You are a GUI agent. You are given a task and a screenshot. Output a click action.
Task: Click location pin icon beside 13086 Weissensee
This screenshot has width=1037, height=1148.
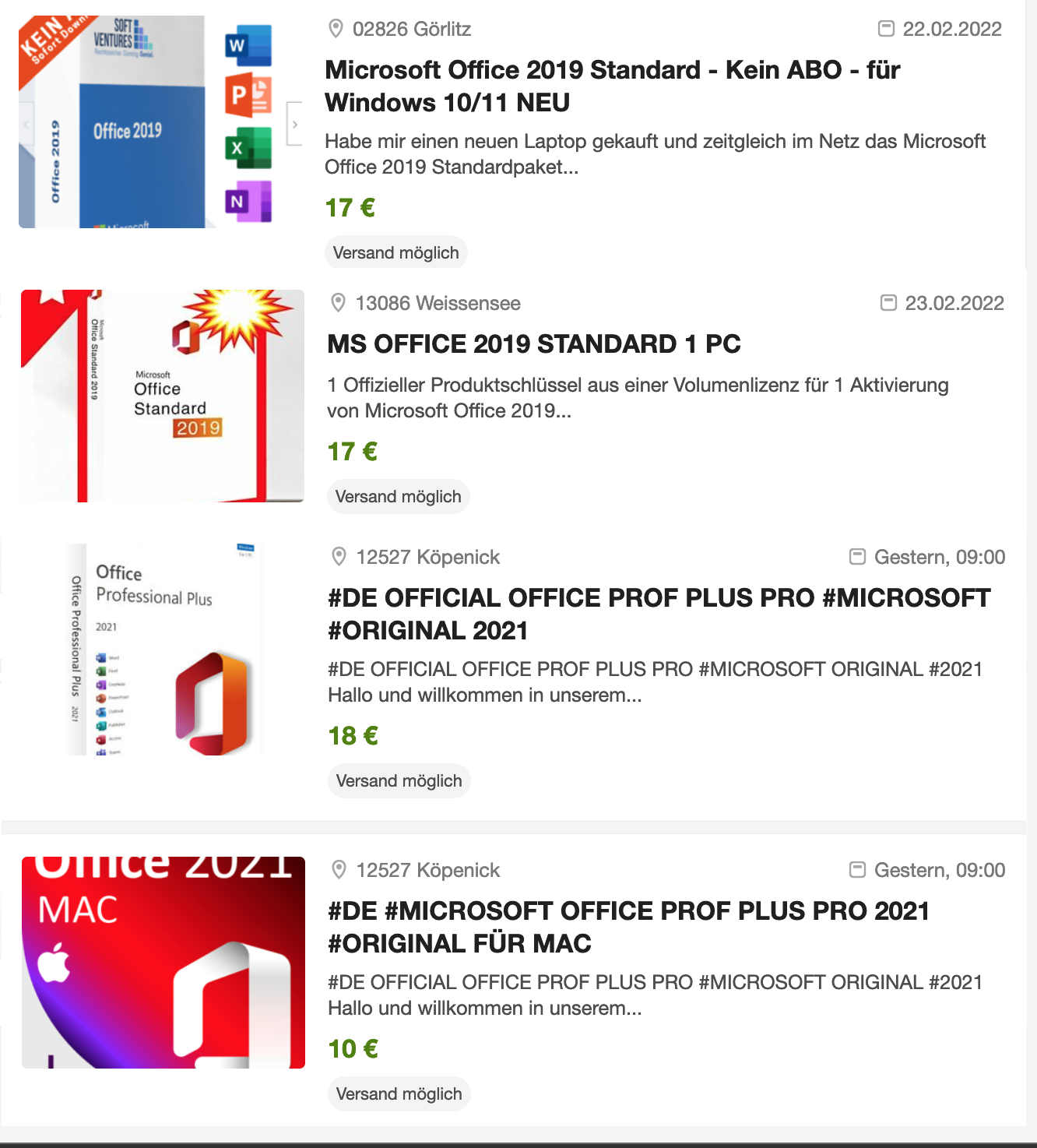click(x=338, y=303)
